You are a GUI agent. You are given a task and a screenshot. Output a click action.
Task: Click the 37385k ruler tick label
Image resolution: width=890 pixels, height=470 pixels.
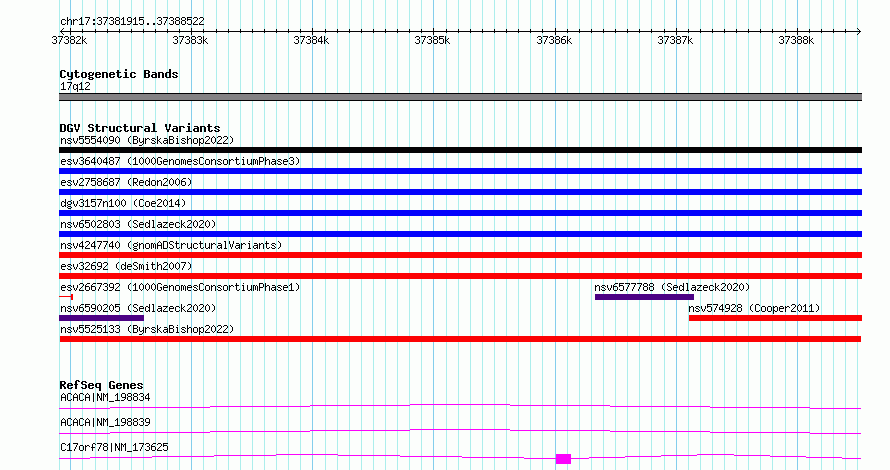click(432, 40)
